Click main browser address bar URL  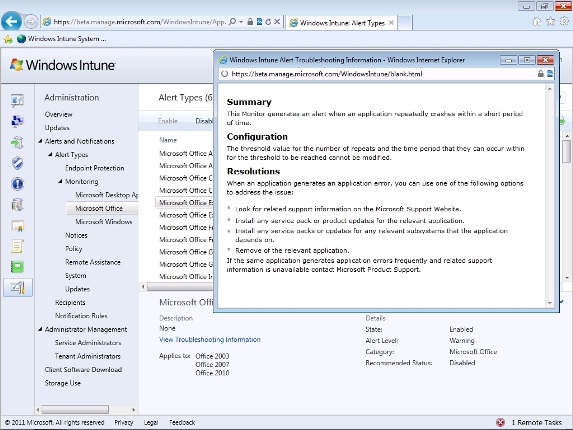click(140, 22)
